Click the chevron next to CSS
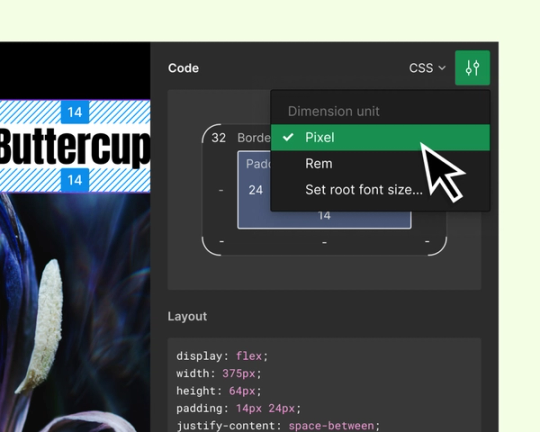540x432 pixels. coord(442,68)
